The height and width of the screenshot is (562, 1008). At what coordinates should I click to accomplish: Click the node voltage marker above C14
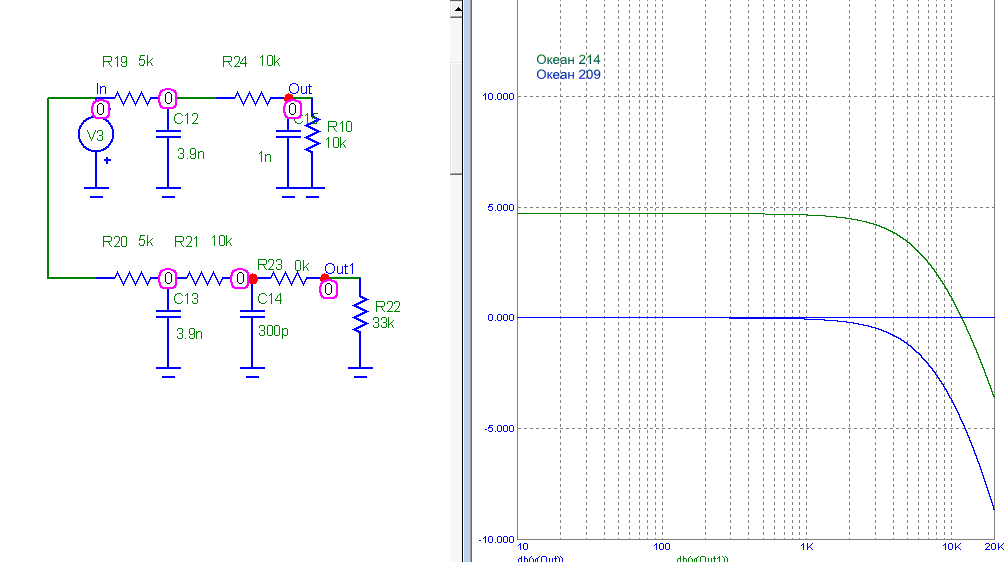[x=240, y=278]
